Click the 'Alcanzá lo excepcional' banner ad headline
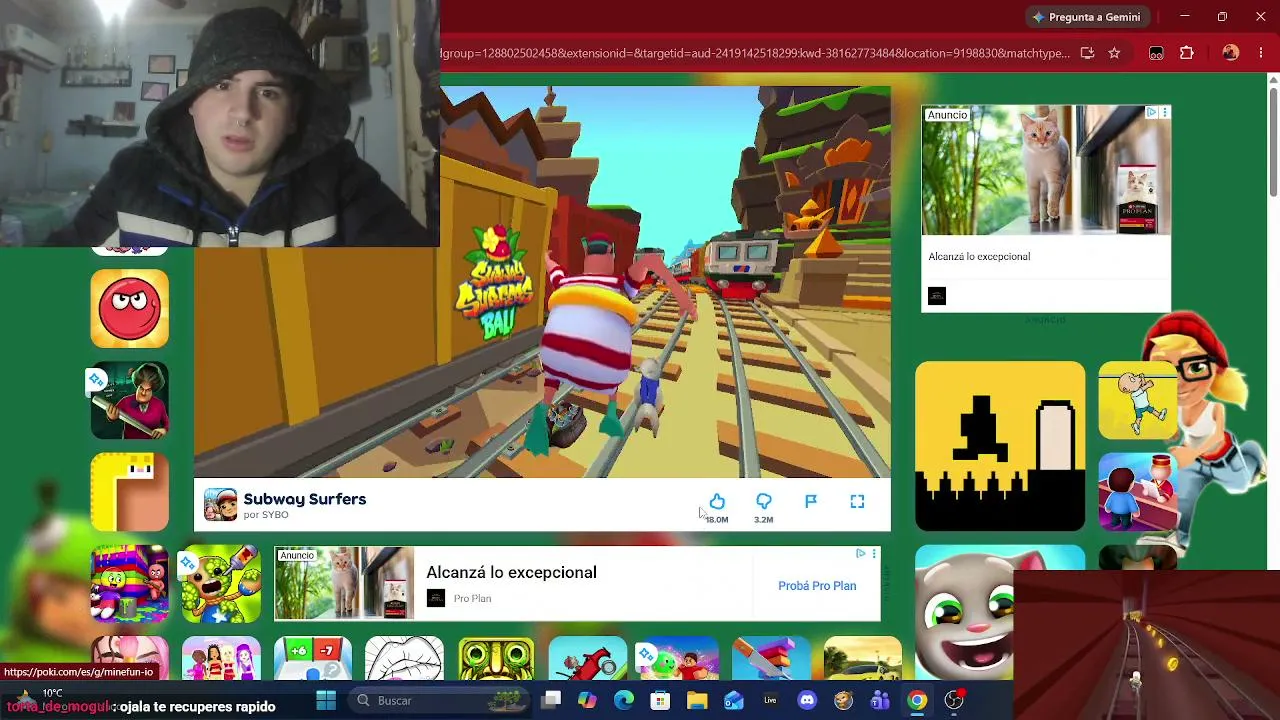This screenshot has height=720, width=1280. pyautogui.click(x=511, y=572)
